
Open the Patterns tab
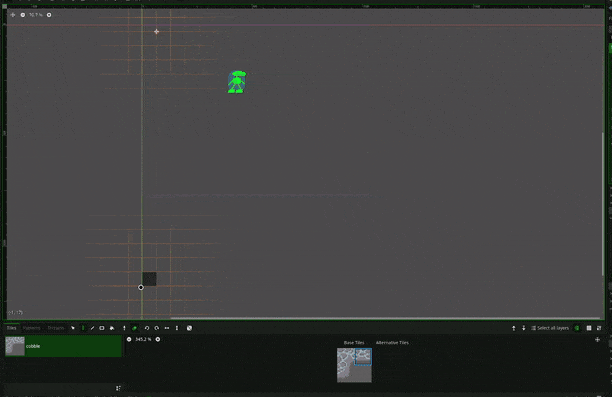point(31,328)
